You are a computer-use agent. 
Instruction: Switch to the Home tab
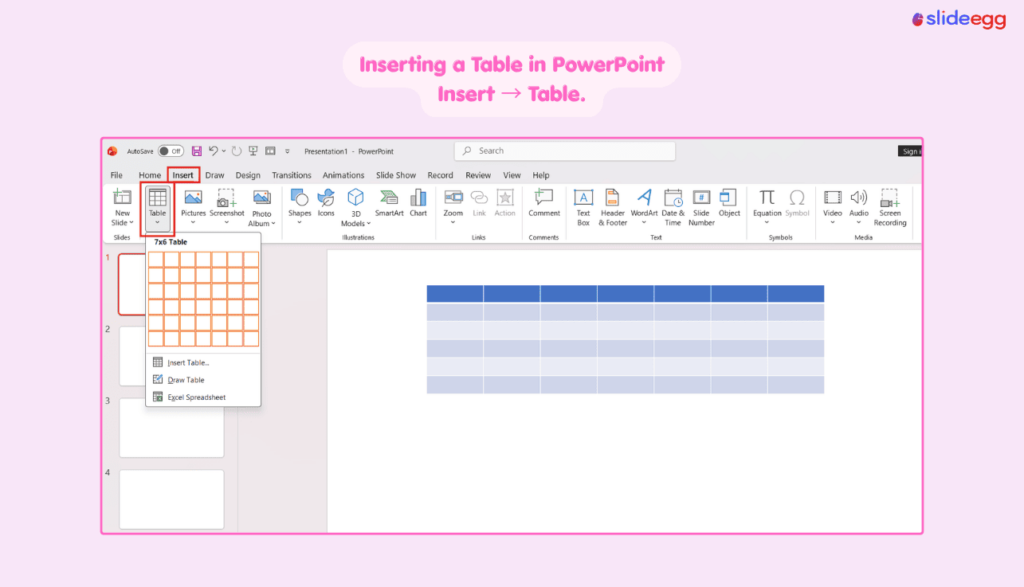[x=150, y=175]
